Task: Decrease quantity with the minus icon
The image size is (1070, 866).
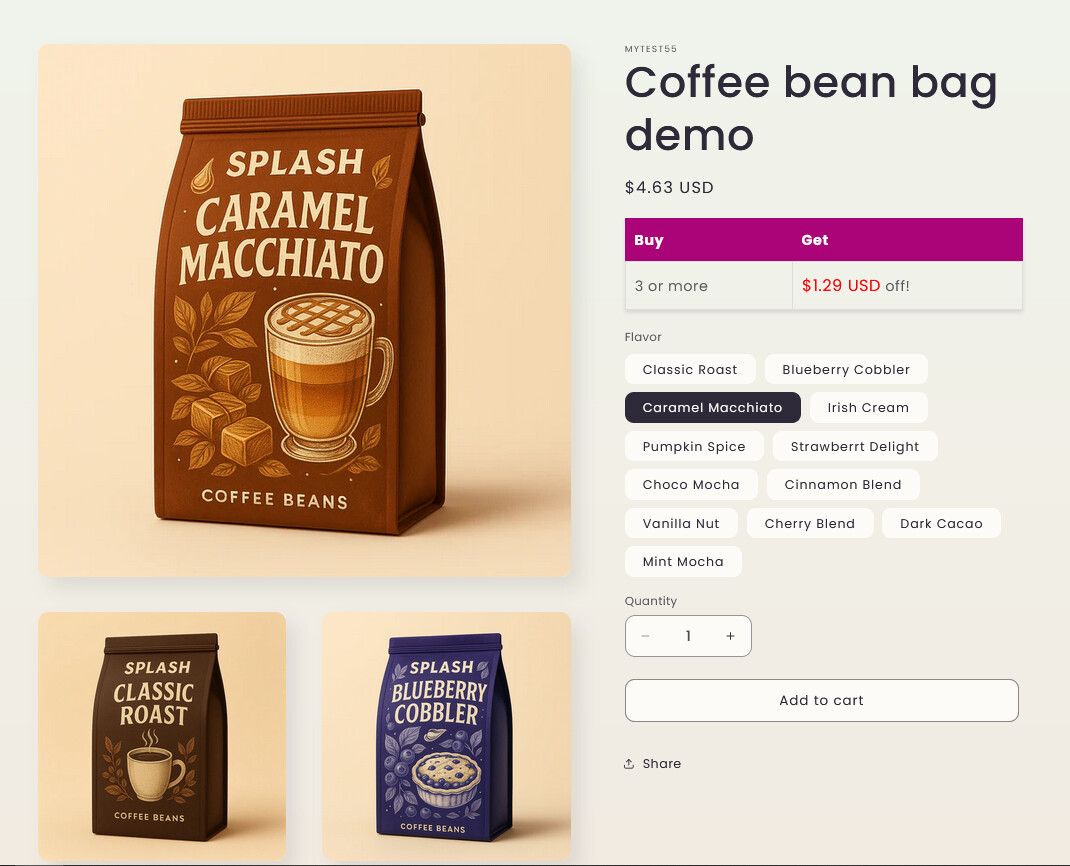Action: point(646,636)
